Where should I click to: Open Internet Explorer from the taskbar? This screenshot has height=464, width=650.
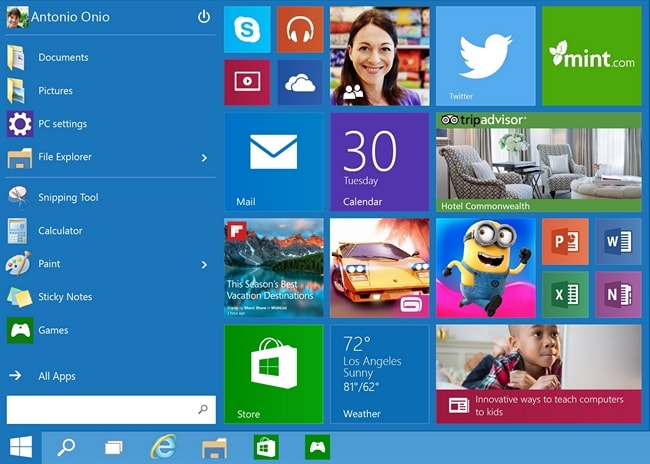coord(163,447)
